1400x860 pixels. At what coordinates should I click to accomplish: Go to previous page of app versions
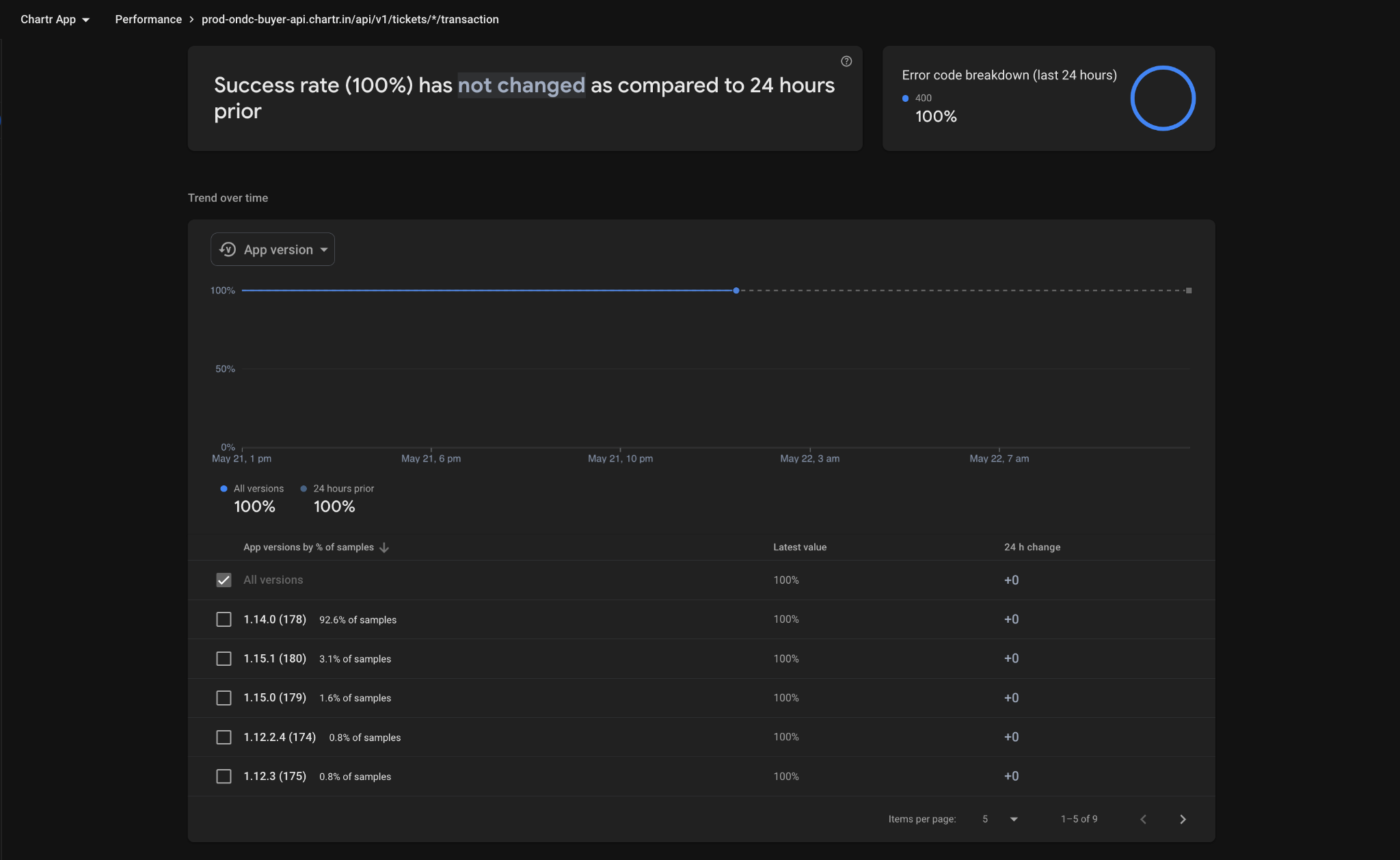point(1144,819)
